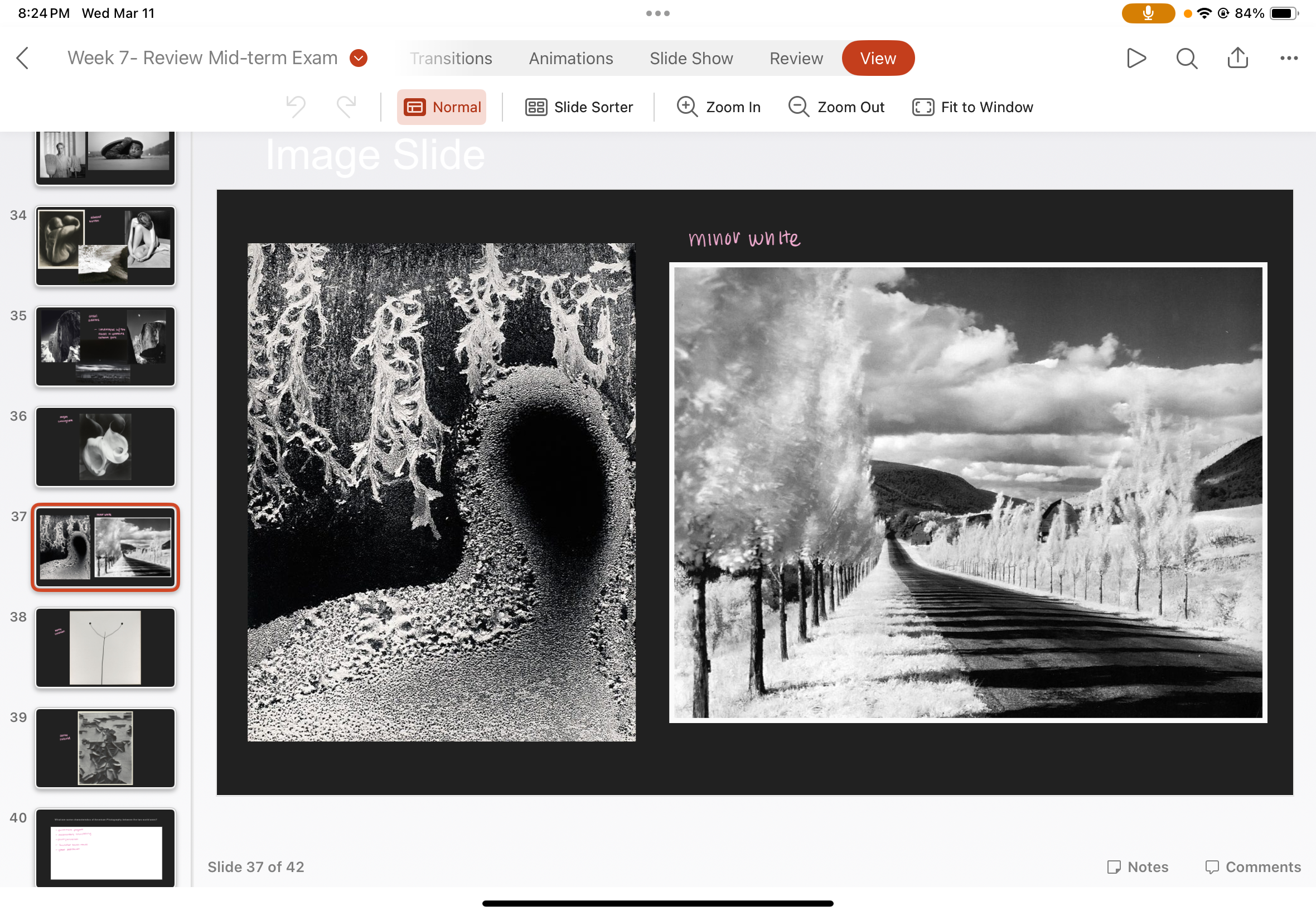Toggle the Notes pane
The height and width of the screenshot is (915, 1316).
point(1137,867)
